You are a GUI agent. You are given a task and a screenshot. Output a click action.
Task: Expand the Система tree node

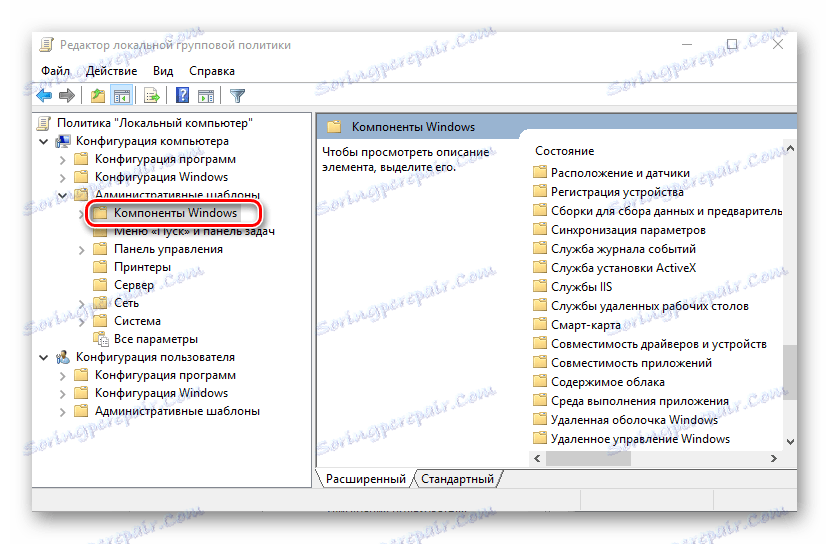pos(81,321)
